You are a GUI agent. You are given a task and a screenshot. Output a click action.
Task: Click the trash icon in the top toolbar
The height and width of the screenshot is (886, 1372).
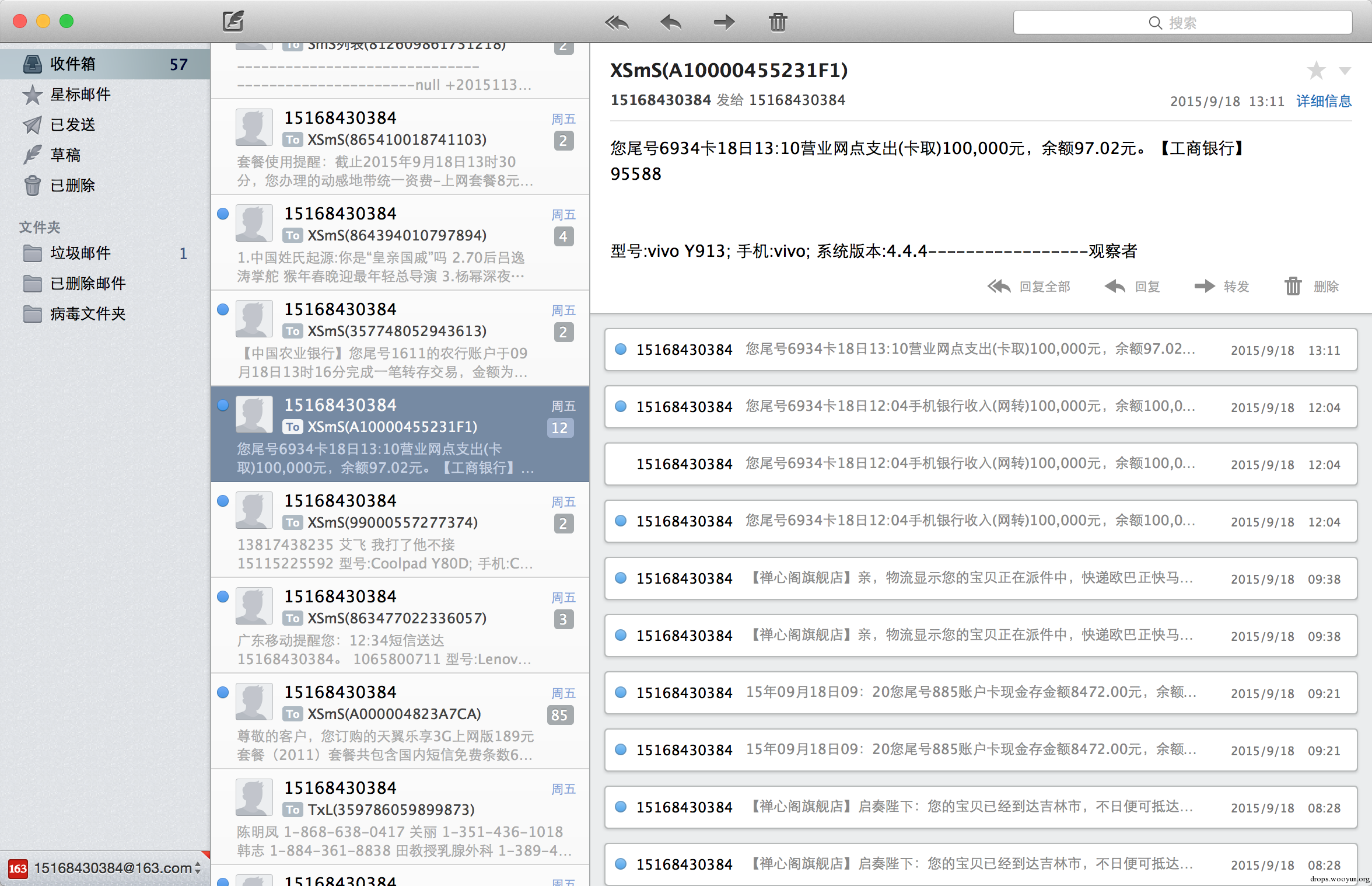coord(778,23)
